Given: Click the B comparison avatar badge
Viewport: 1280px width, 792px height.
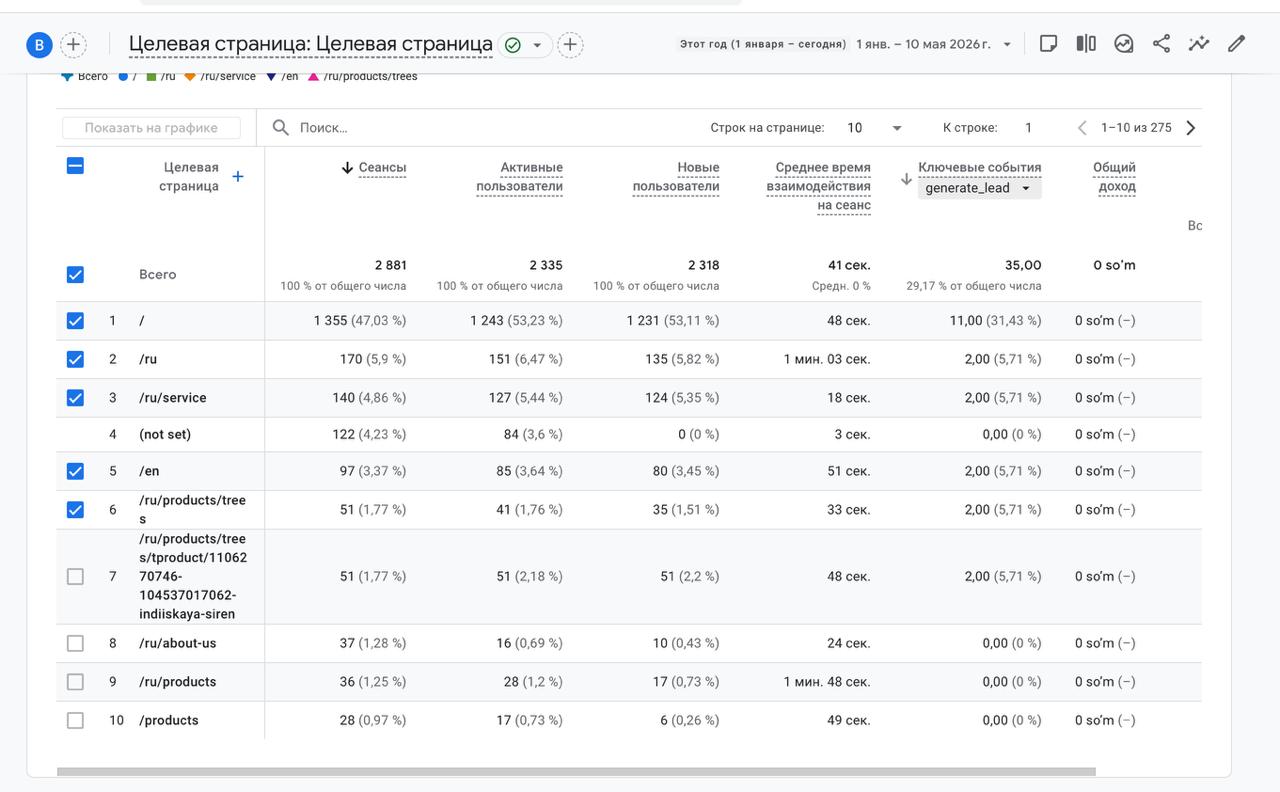Looking at the screenshot, I should 39,45.
